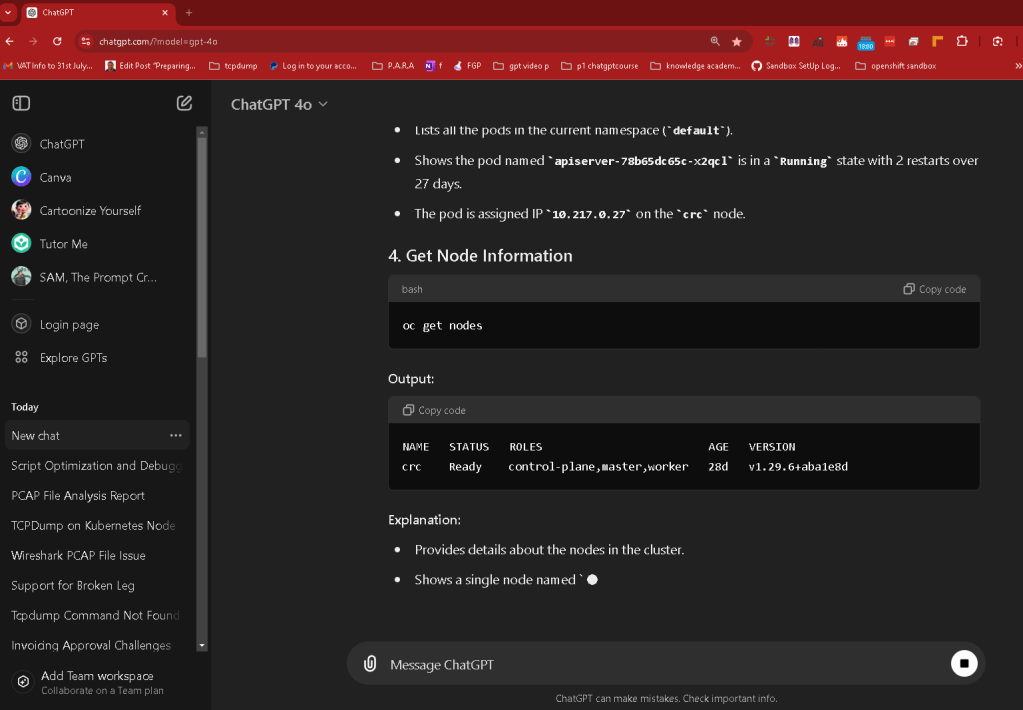Open Script Optimization and Debugg chat
1023x710 pixels.
click(97, 465)
